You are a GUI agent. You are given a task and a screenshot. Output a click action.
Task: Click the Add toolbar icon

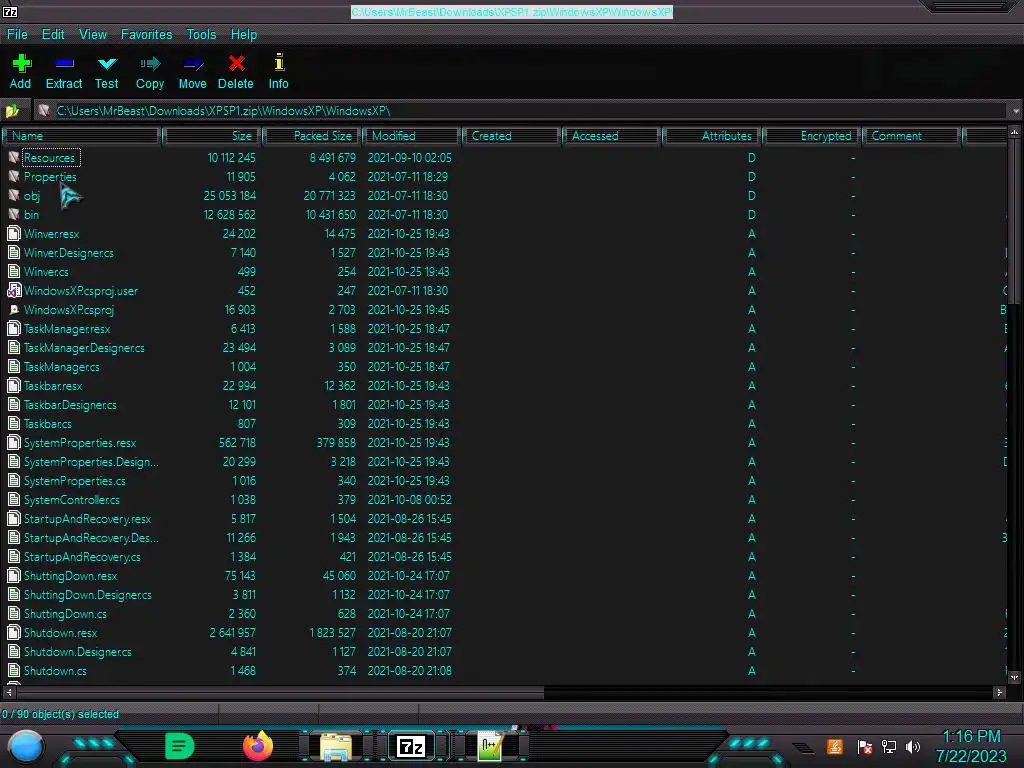pos(21,63)
